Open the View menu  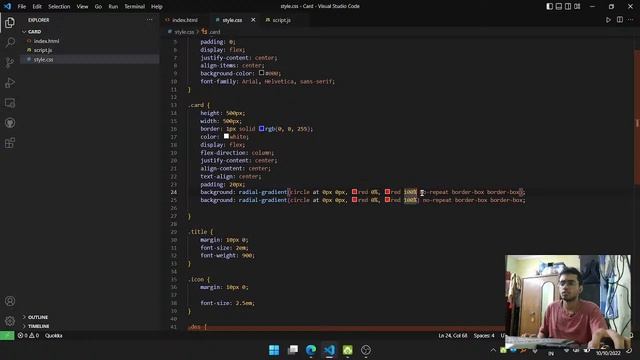point(82,7)
